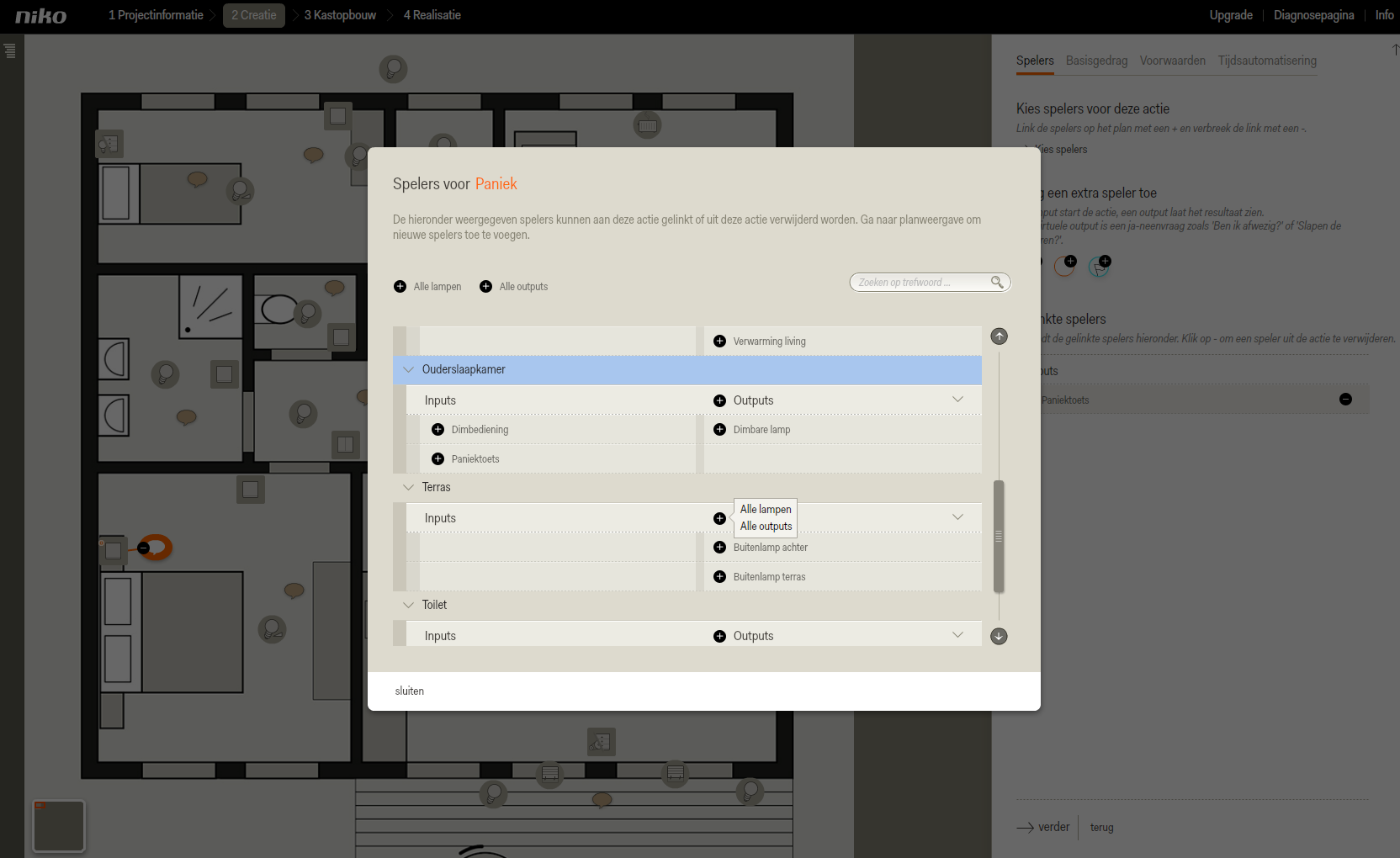The height and width of the screenshot is (858, 1400).
Task: Add the Dimbare lamp output
Action: 719,430
